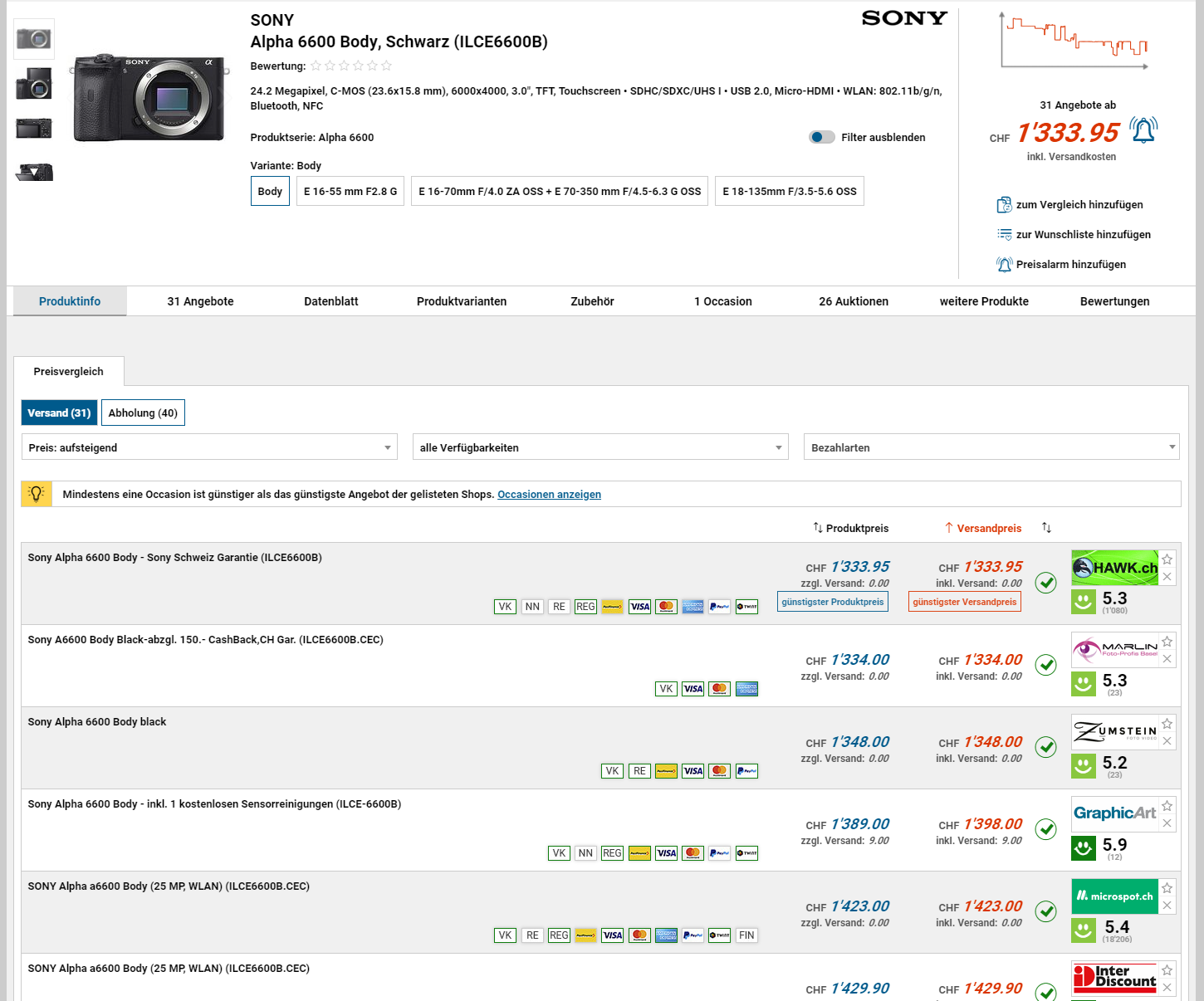1204x1001 pixels.
Task: Star the HAWK.ch shop as favorite
Action: 1167,559
